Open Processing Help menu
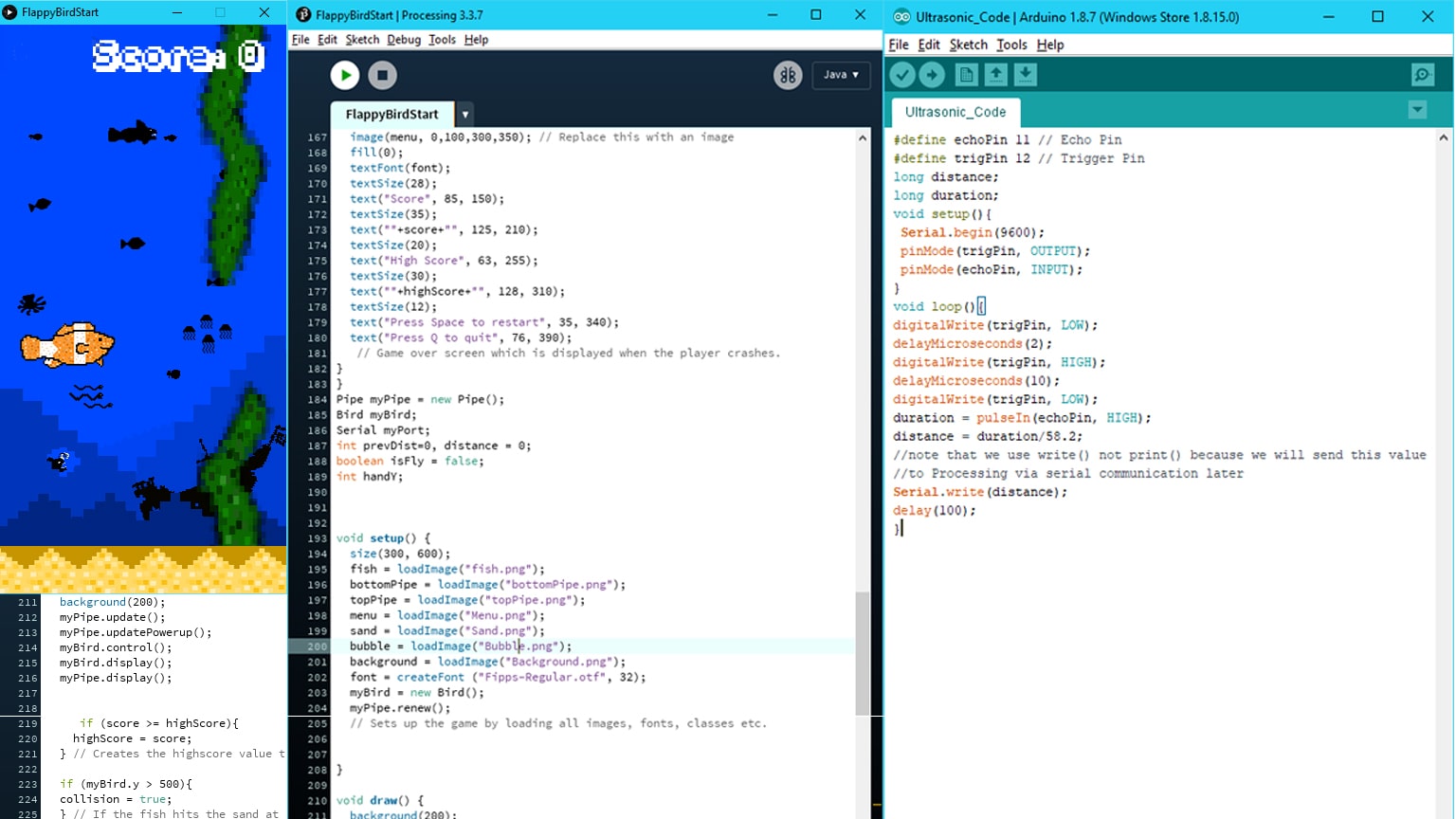 coord(476,40)
